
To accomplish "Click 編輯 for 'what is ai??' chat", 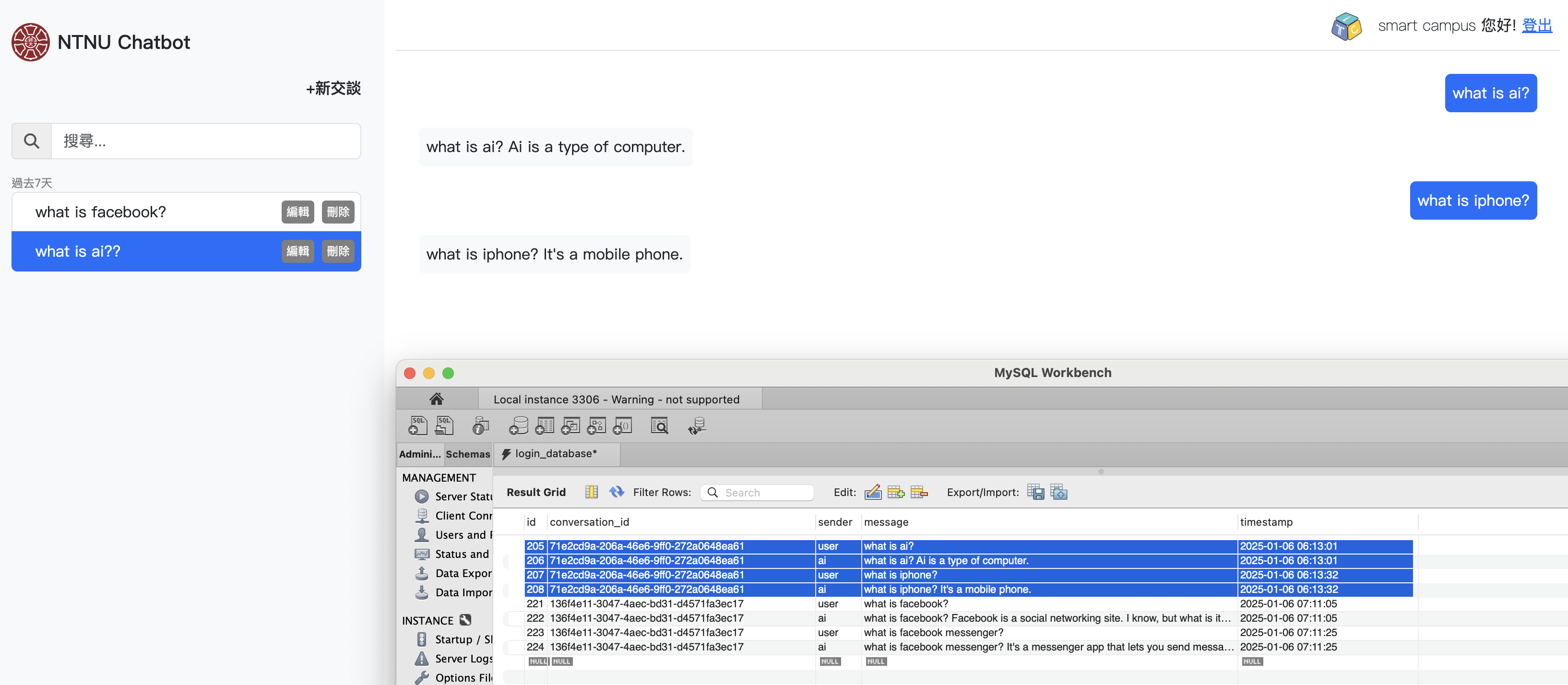I will (x=297, y=251).
